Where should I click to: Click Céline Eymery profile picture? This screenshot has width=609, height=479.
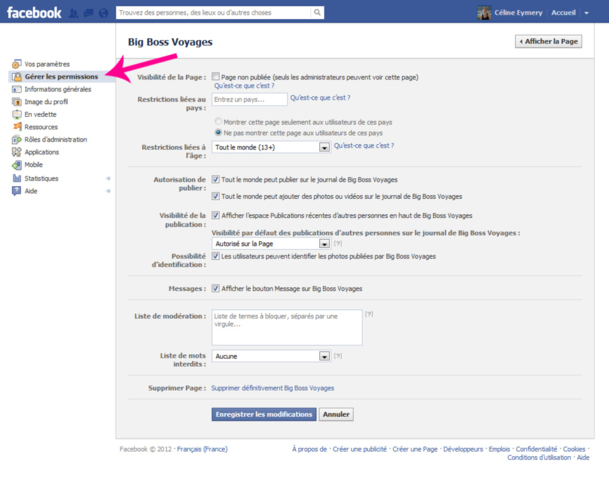(x=484, y=13)
